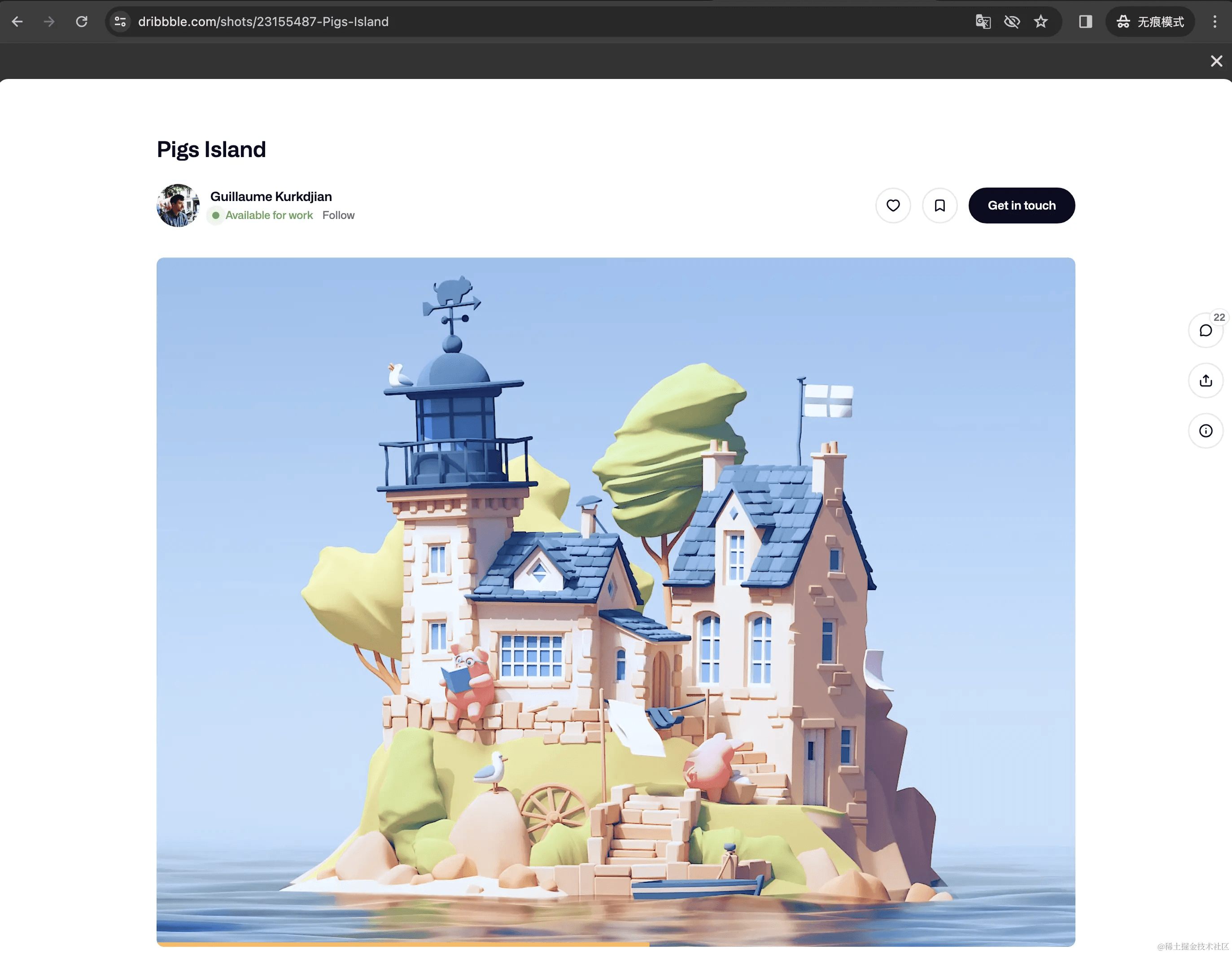Open site information in the address bar
1232x954 pixels.
tap(120, 22)
